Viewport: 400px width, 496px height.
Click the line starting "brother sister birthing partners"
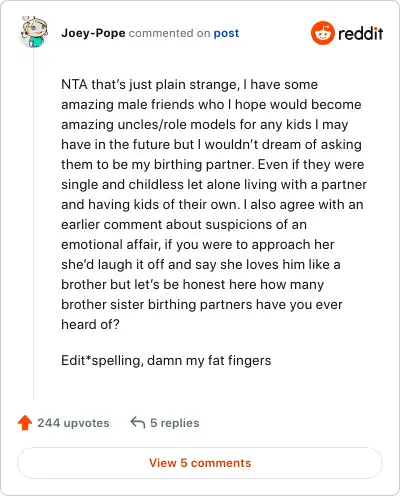tap(202, 304)
